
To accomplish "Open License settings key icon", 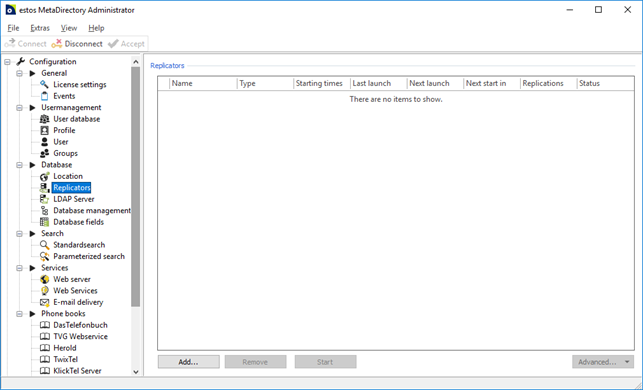I will pos(44,84).
